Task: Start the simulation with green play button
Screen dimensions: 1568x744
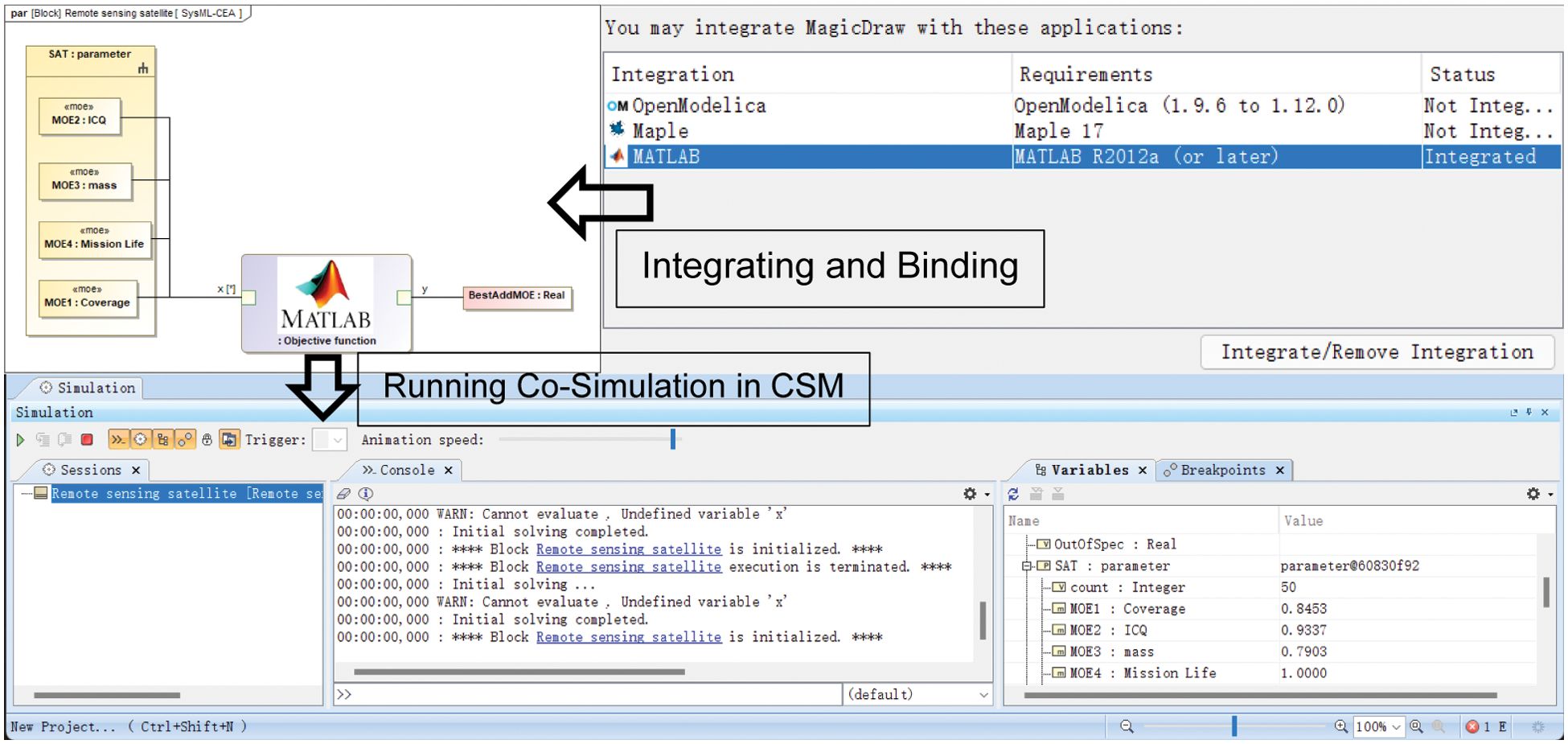Action: (20, 440)
